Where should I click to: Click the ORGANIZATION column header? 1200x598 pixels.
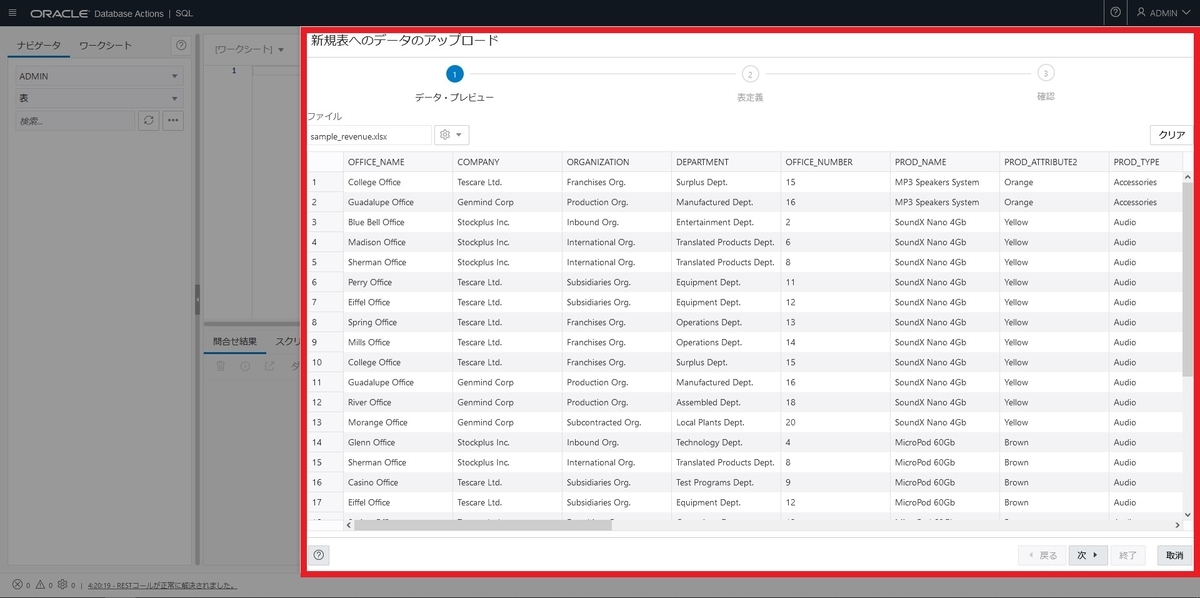(616, 162)
